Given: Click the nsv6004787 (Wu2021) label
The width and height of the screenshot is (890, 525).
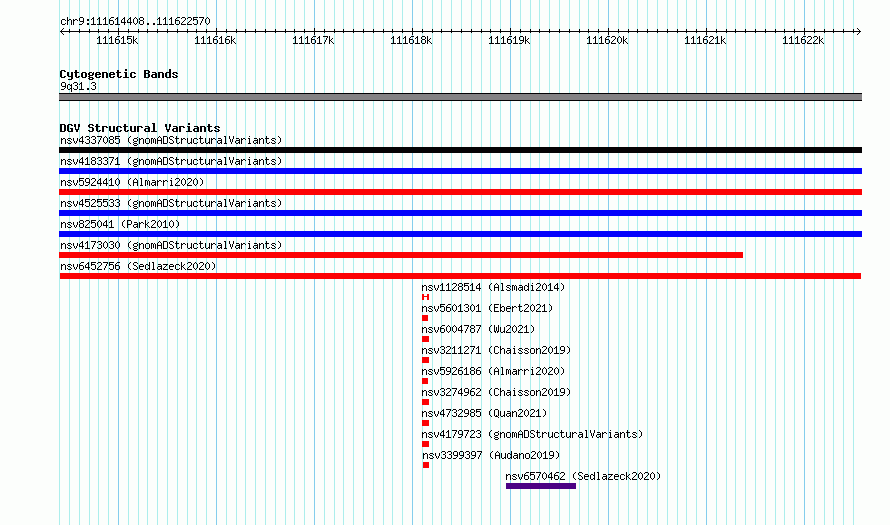Looking at the screenshot, I should click(478, 329).
